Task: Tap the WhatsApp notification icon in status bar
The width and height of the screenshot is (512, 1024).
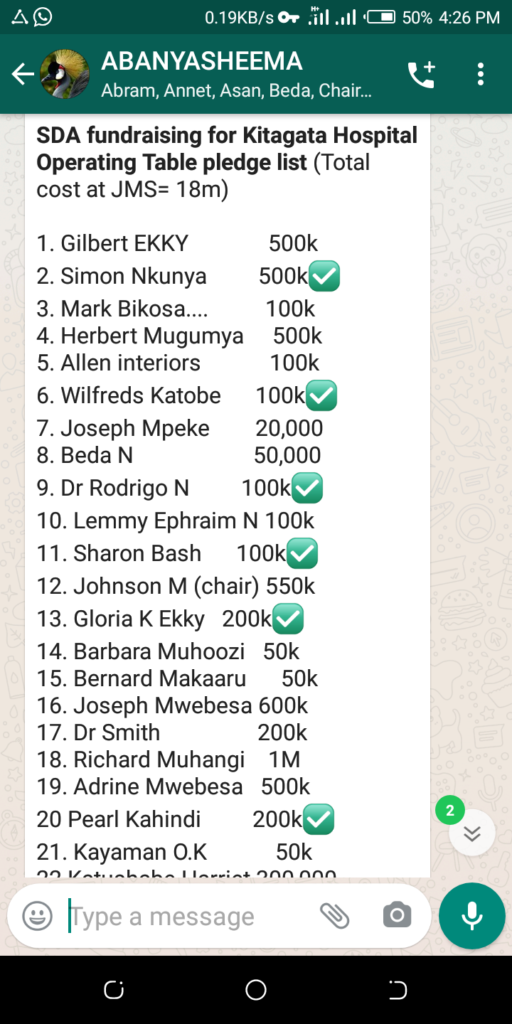Action: coord(42,17)
